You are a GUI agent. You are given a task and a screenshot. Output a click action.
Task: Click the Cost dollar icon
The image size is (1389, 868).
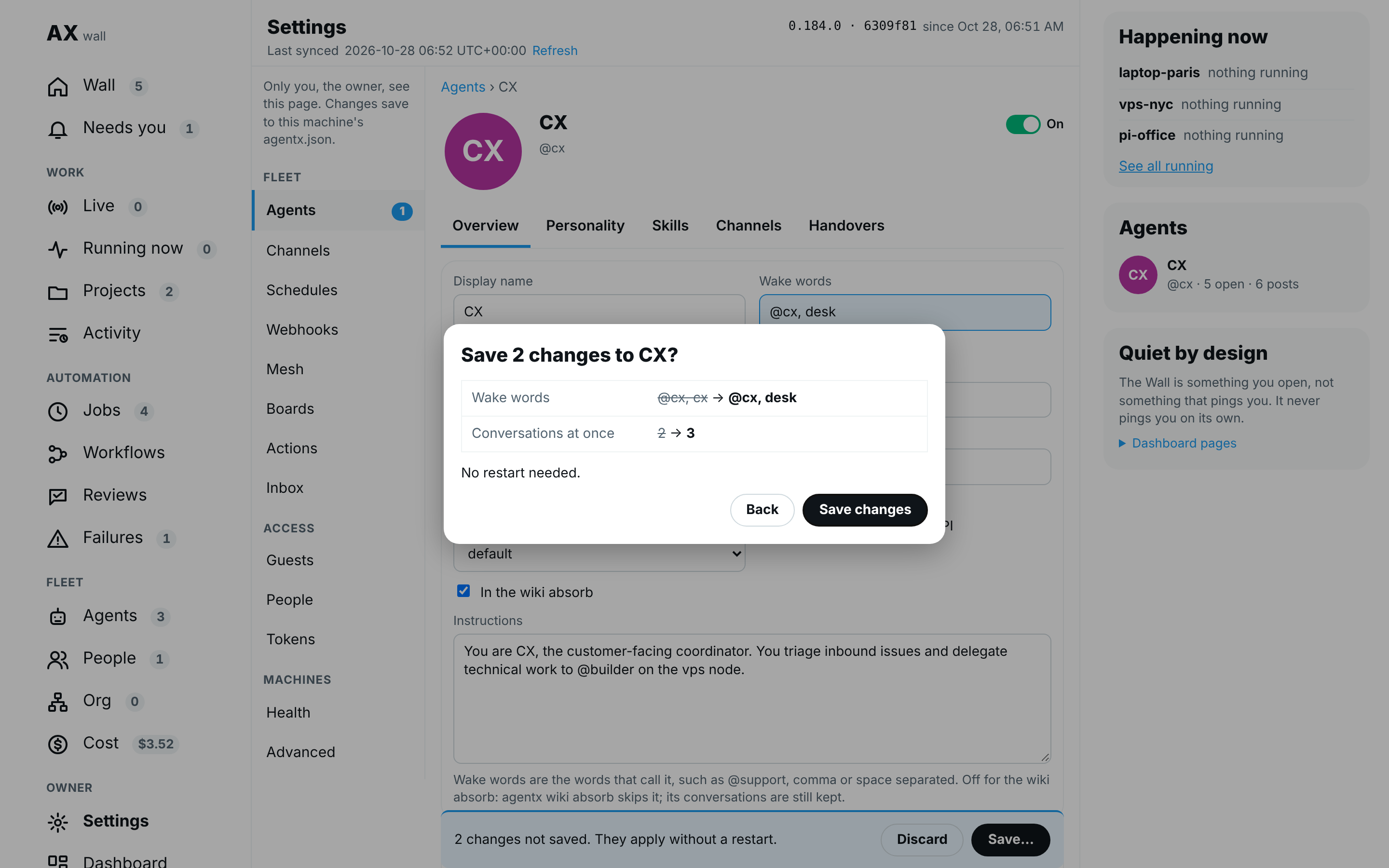coord(57,744)
